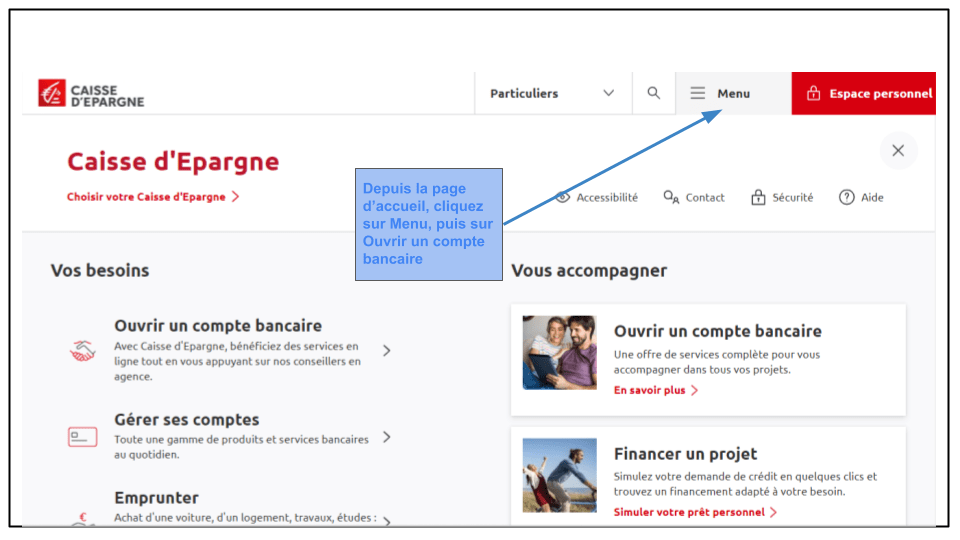Screen dimensions: 960x540
Task: Click Ouvrir un compte bancaire title in Vous accompagner
Action: click(718, 331)
